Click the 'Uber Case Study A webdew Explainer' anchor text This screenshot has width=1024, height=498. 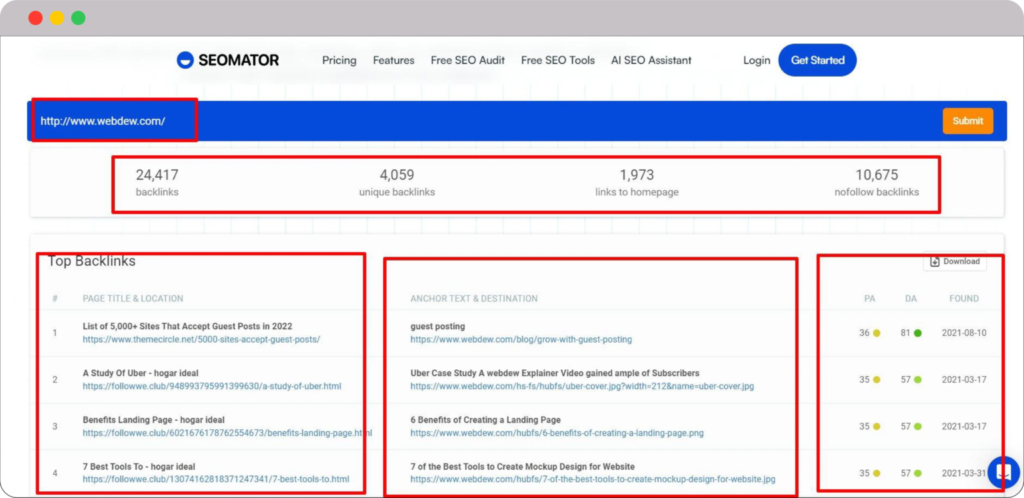tap(555, 373)
